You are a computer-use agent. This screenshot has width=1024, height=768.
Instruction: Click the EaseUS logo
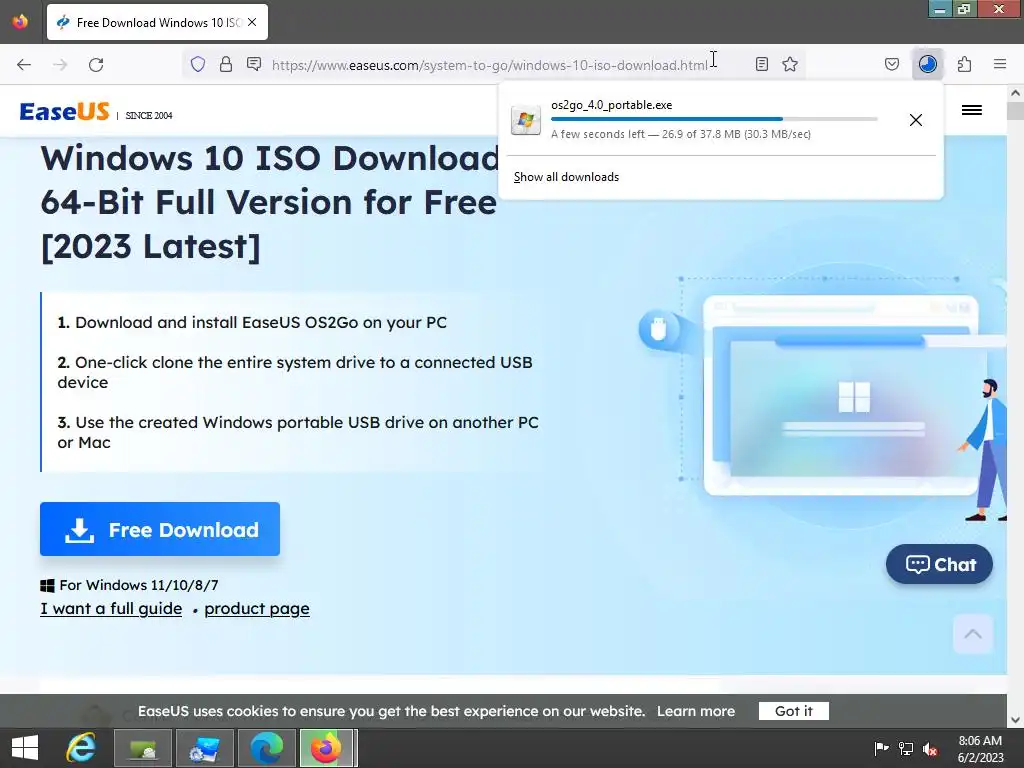point(64,111)
